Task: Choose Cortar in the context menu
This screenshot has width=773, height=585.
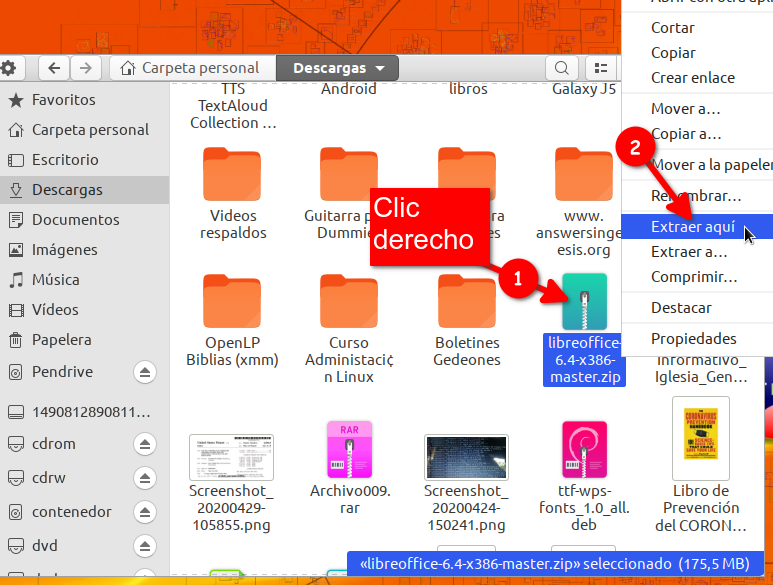Action: [x=697, y=28]
